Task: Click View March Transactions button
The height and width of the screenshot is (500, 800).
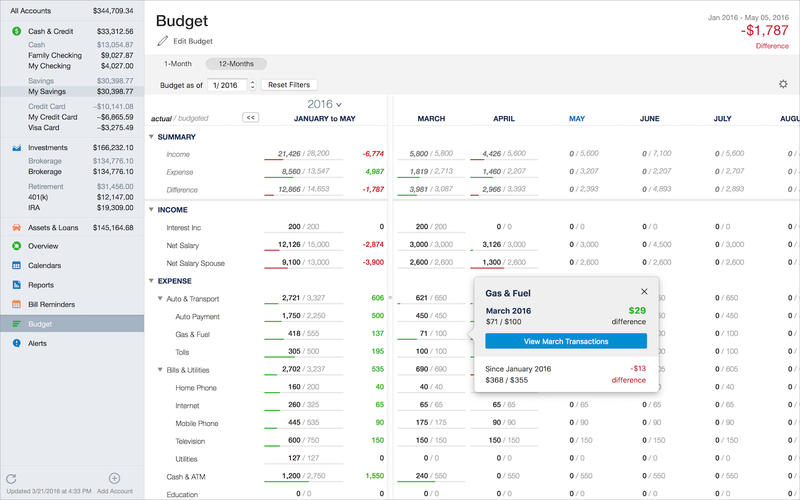Action: pyautogui.click(x=566, y=341)
